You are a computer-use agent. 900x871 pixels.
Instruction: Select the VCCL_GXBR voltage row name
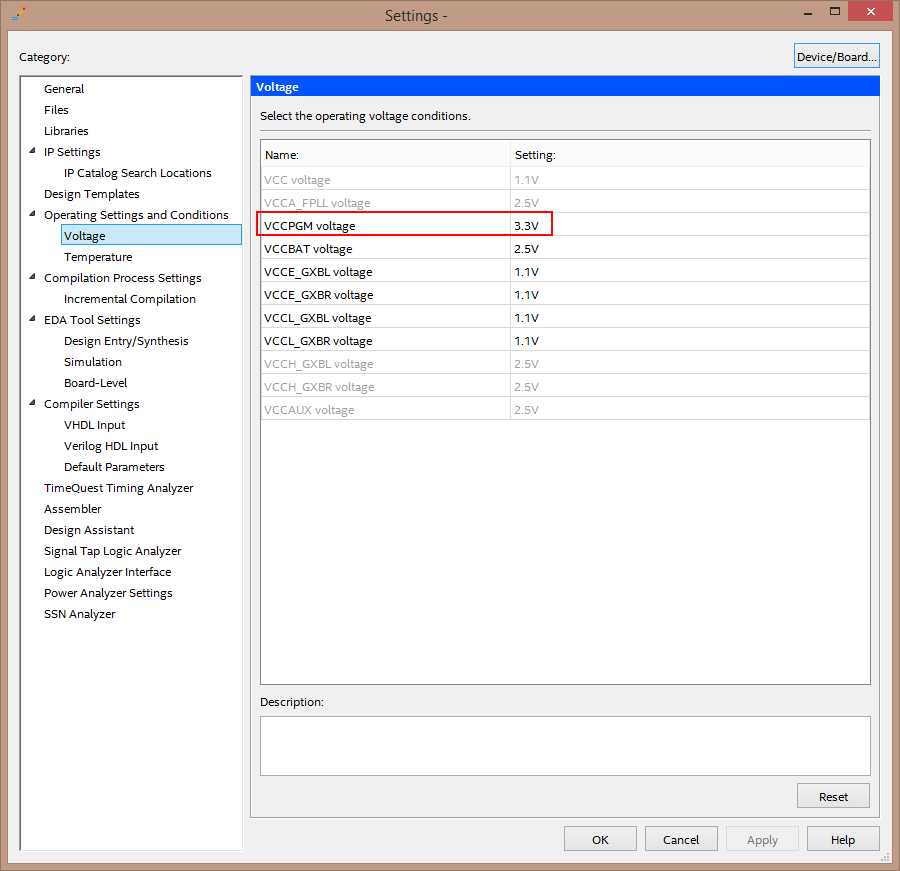(x=318, y=340)
